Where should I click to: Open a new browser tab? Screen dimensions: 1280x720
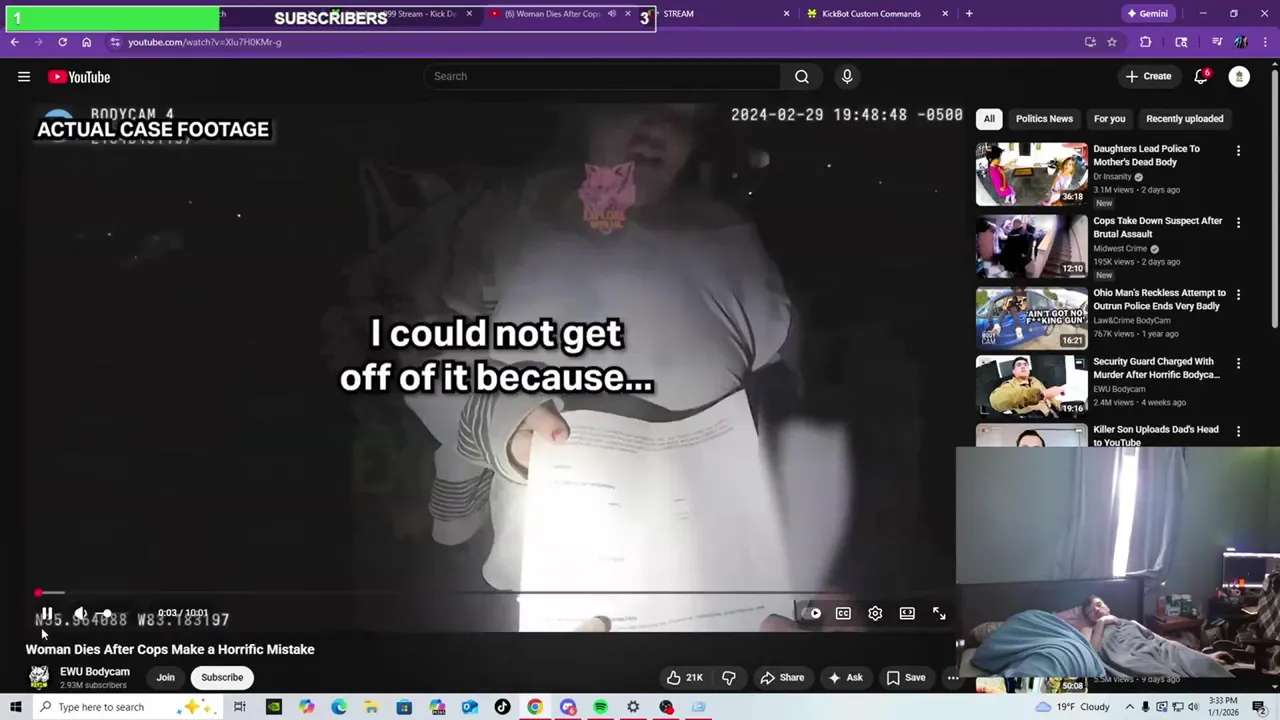[x=969, y=14]
